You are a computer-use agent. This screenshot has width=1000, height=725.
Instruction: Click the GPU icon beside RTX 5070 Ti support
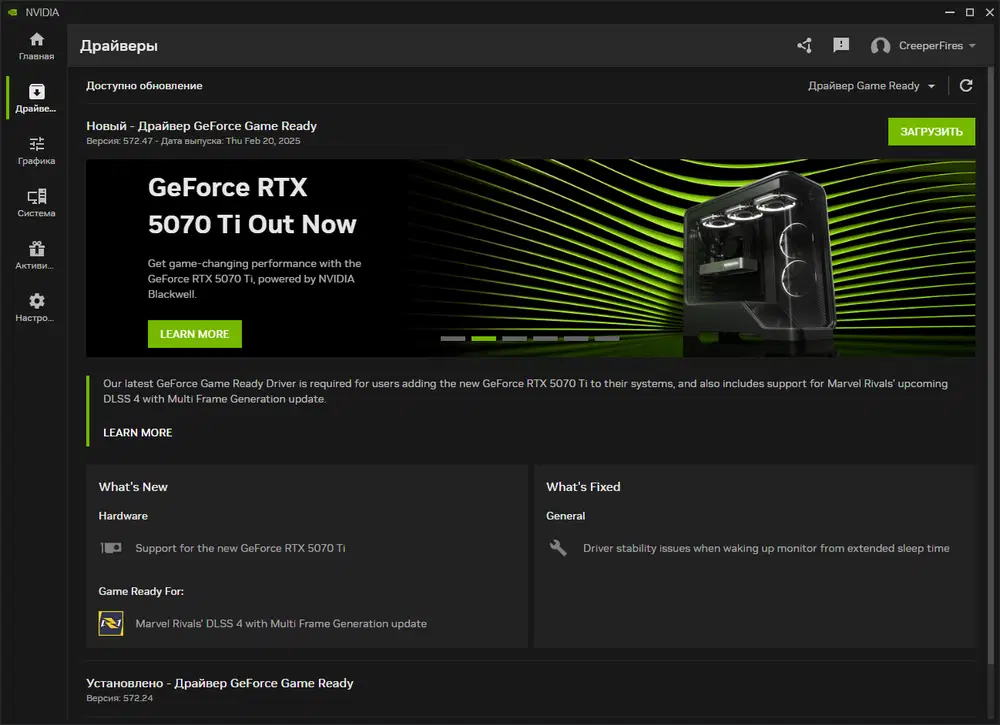tap(111, 548)
